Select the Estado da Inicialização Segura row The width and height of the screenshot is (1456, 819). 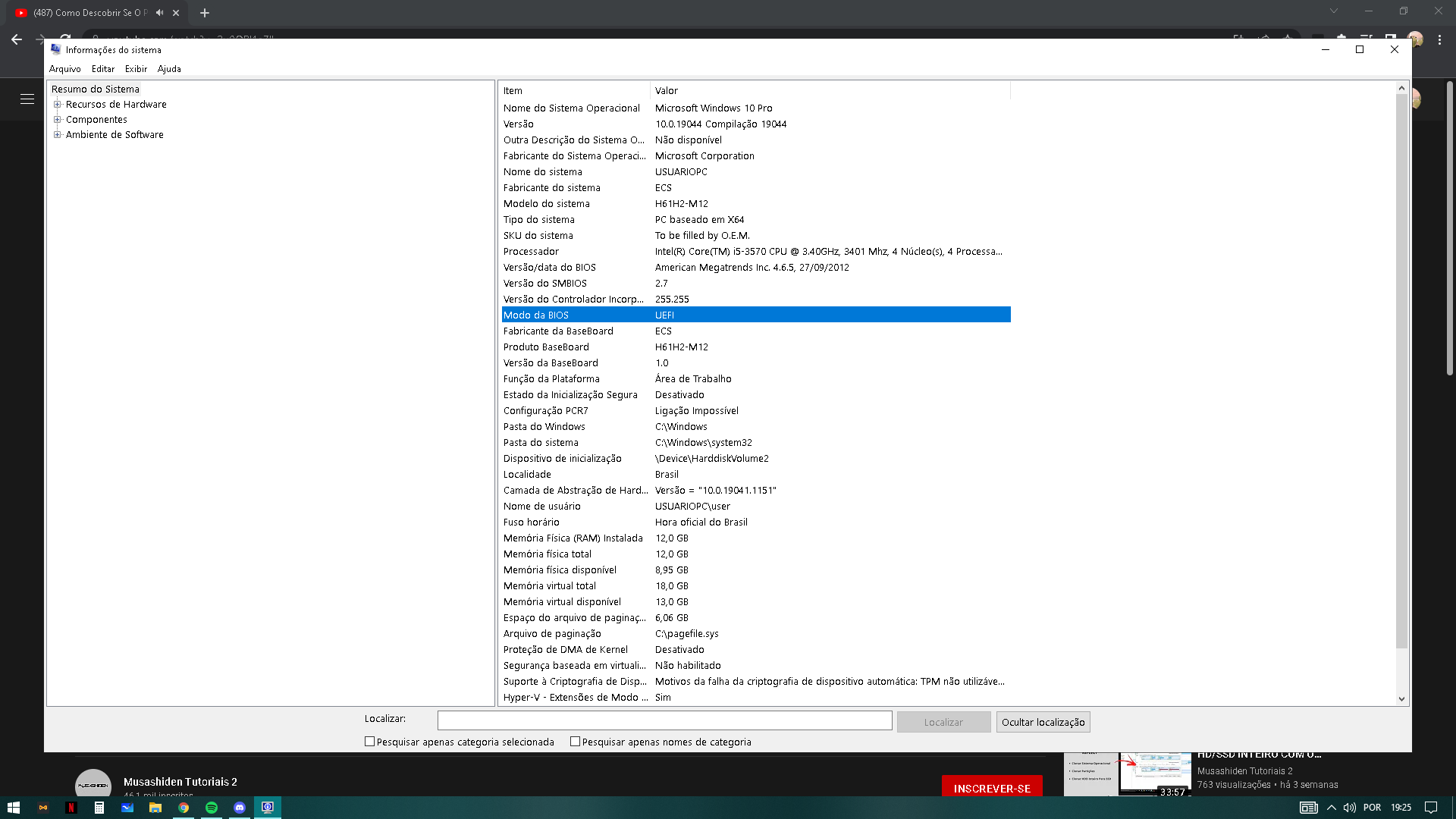[756, 395]
